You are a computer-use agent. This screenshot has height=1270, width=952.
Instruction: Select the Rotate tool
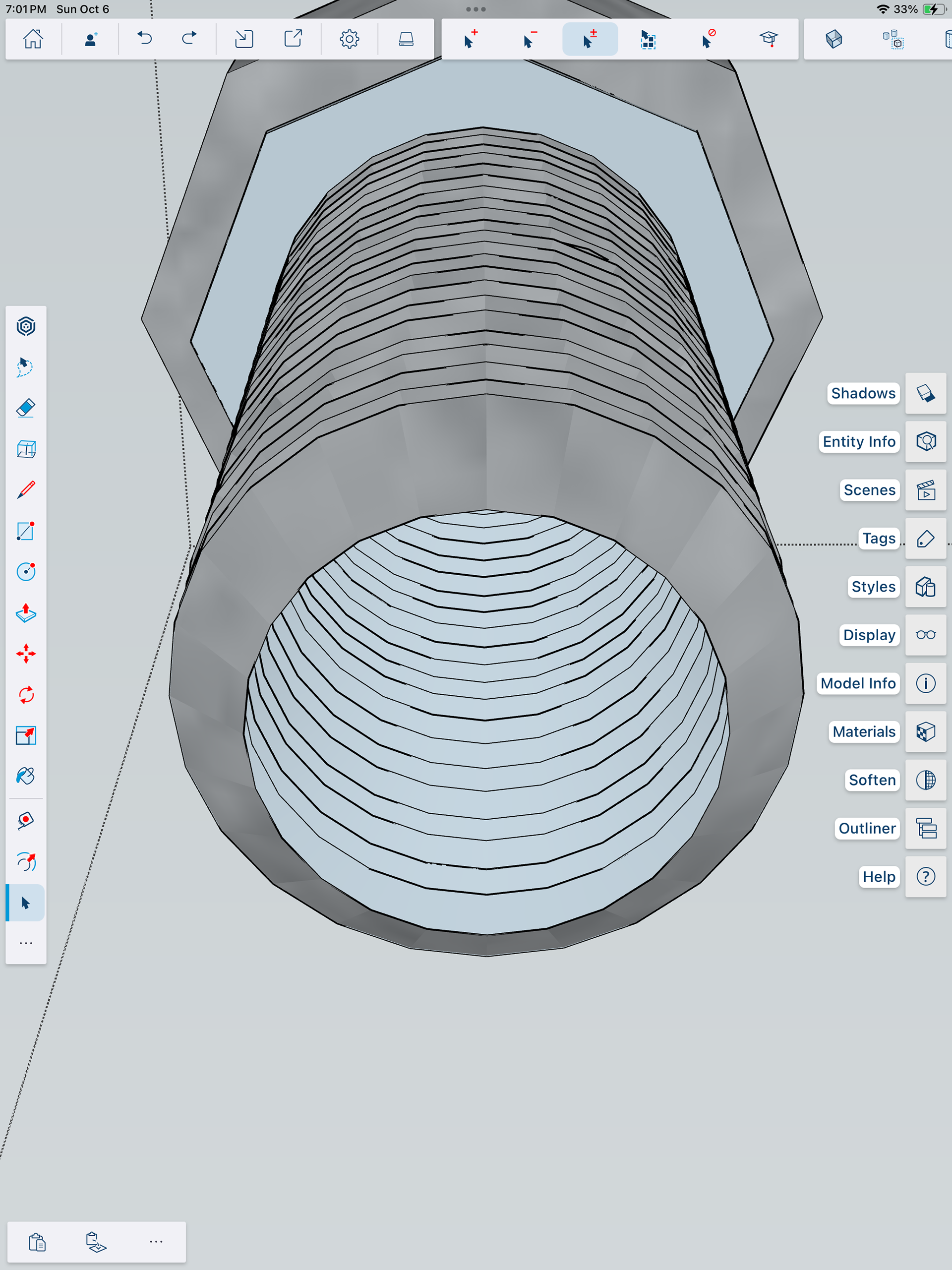point(26,695)
